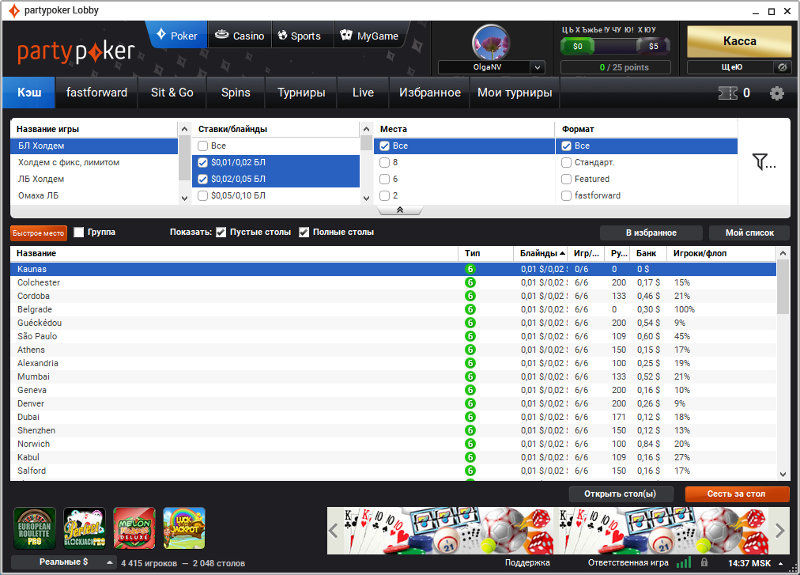Check the 6 seats checkbox
The height and width of the screenshot is (575, 800).
(385, 179)
